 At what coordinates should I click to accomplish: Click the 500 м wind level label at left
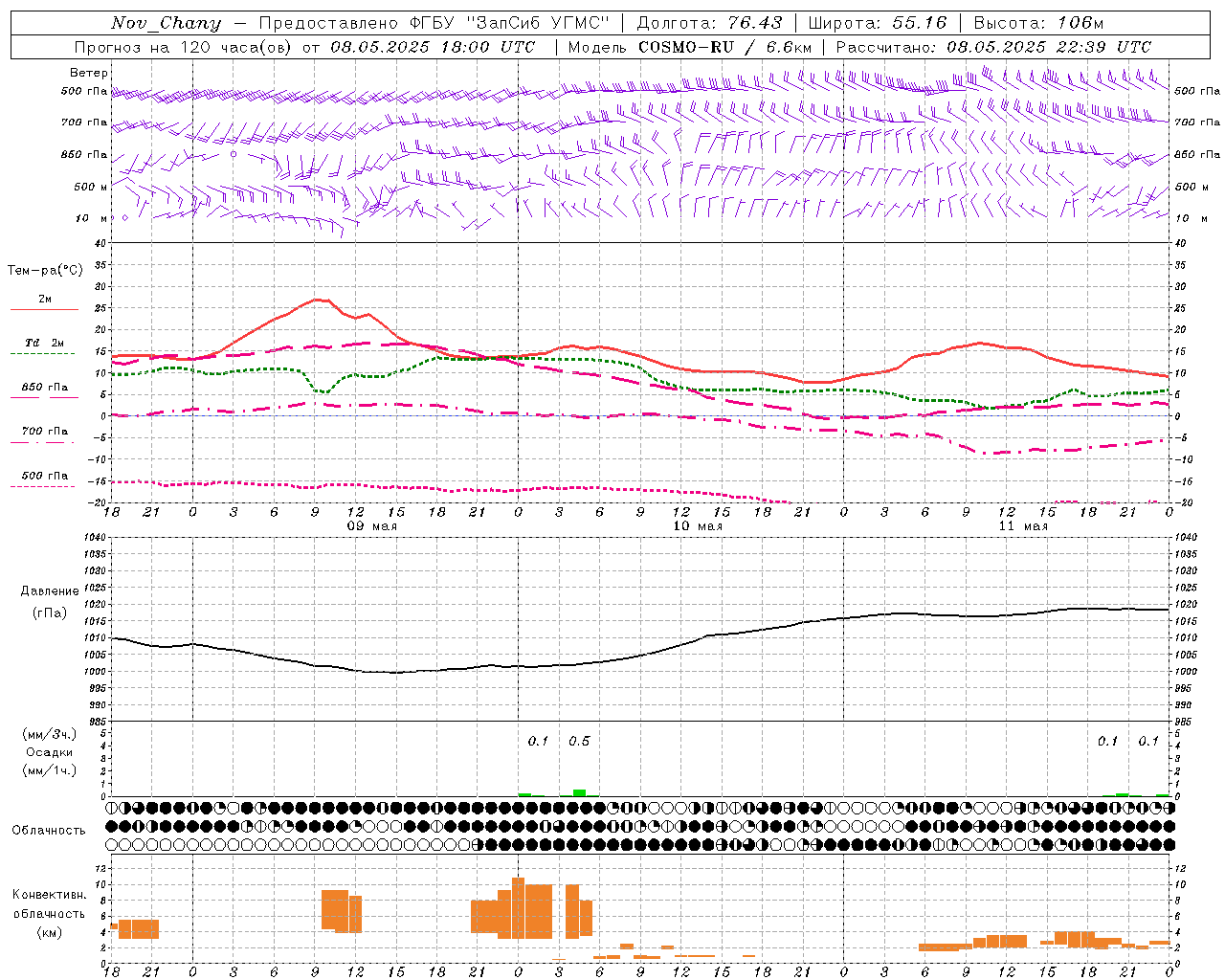(91, 187)
